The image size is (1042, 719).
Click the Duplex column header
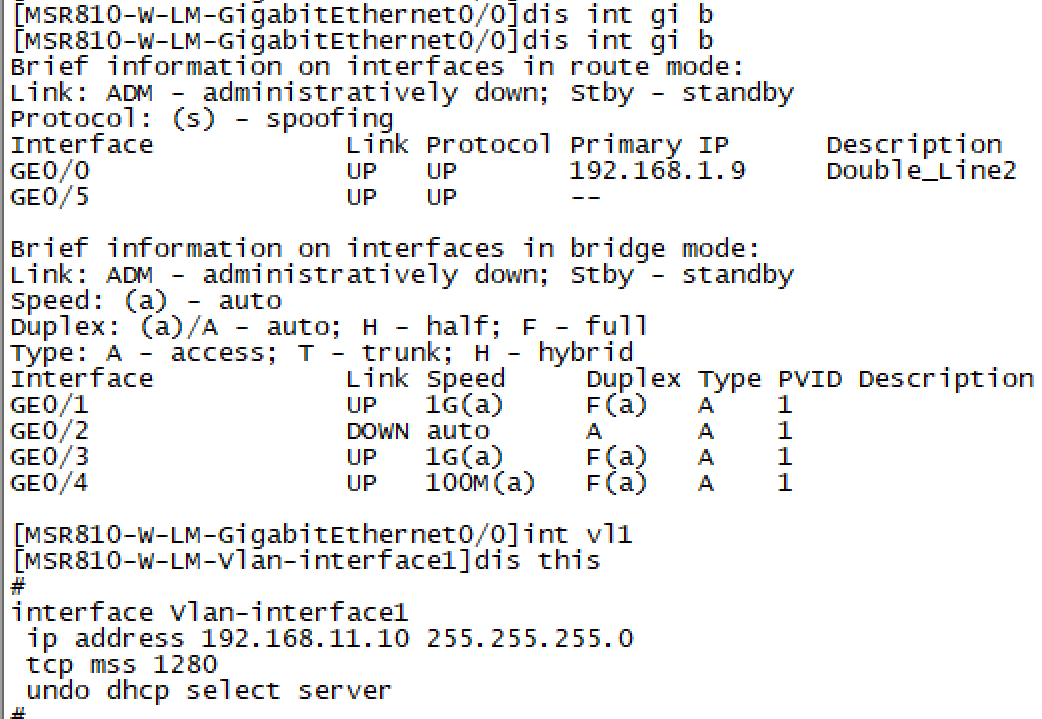633,379
